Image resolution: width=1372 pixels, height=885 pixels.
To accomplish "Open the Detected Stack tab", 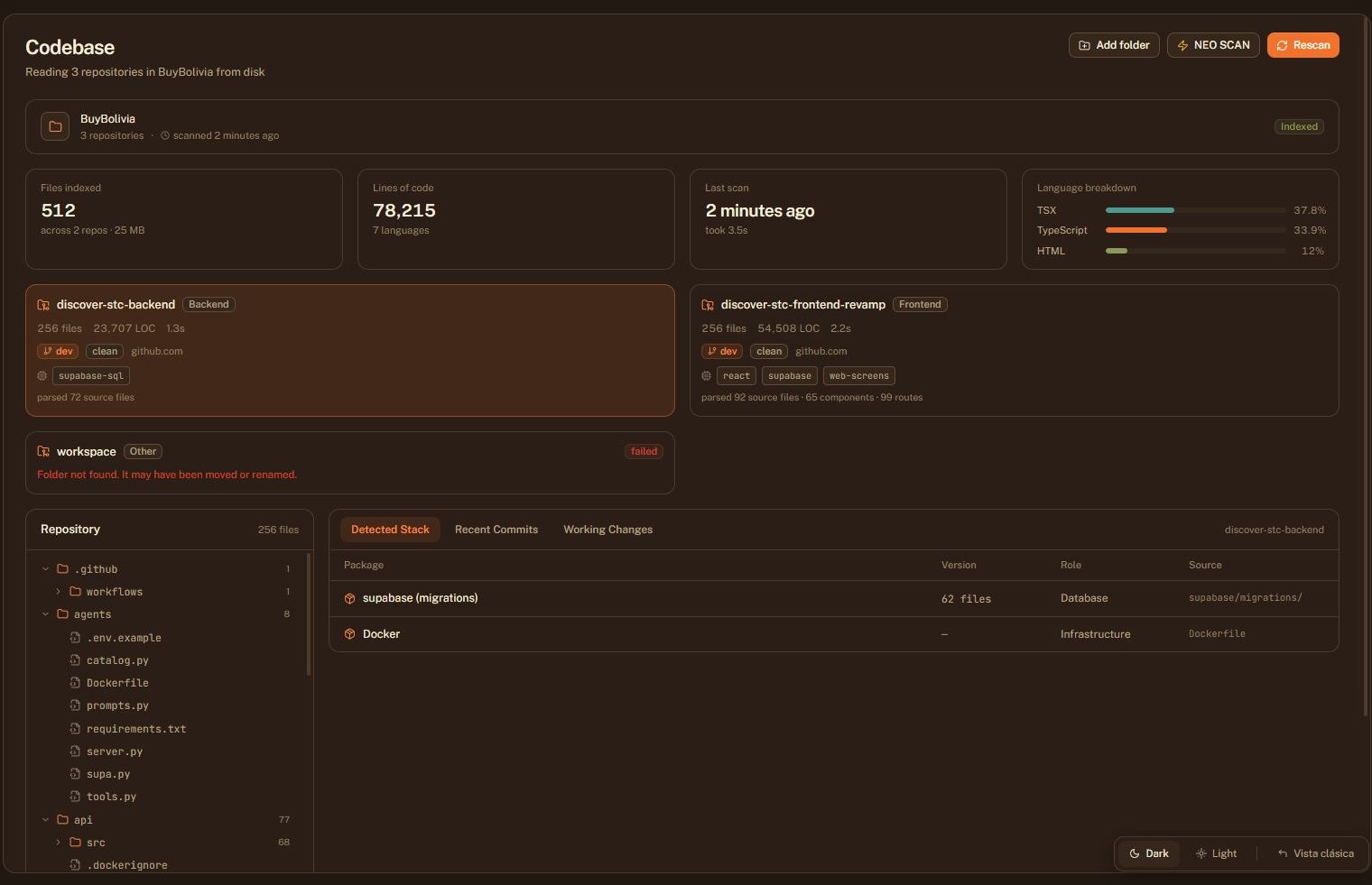I will coord(390,530).
